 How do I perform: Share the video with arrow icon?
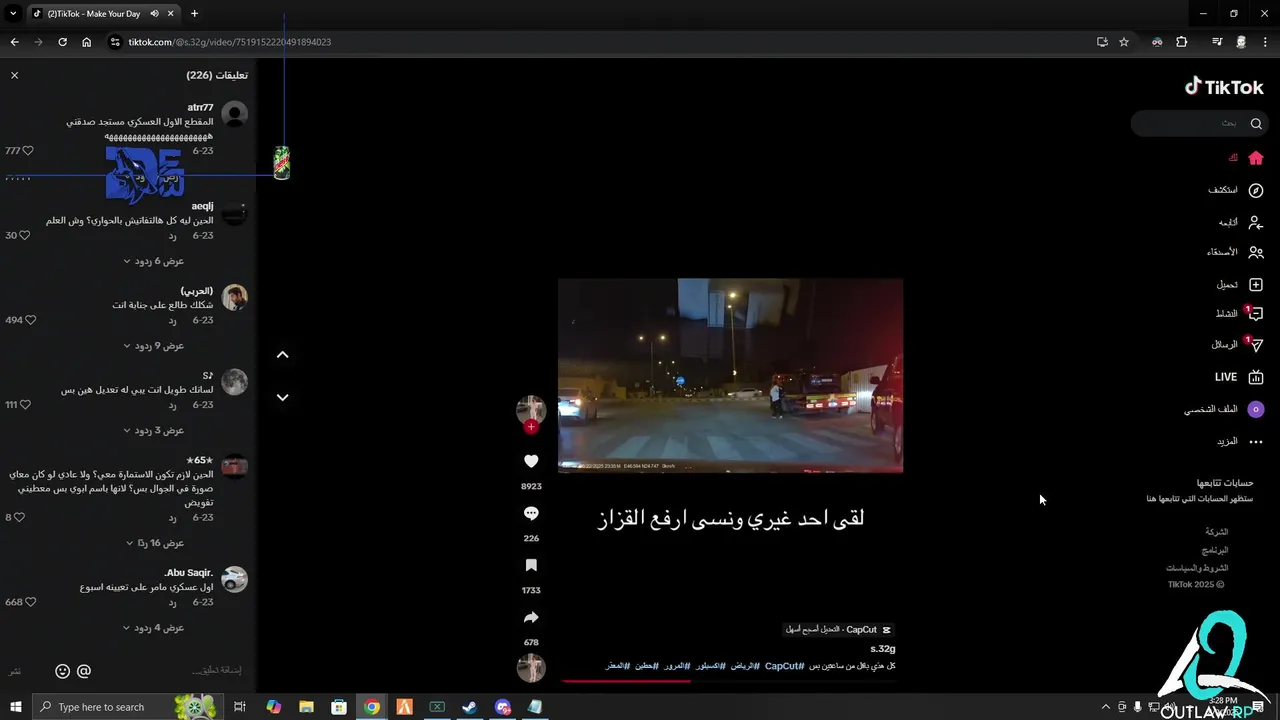(x=531, y=618)
